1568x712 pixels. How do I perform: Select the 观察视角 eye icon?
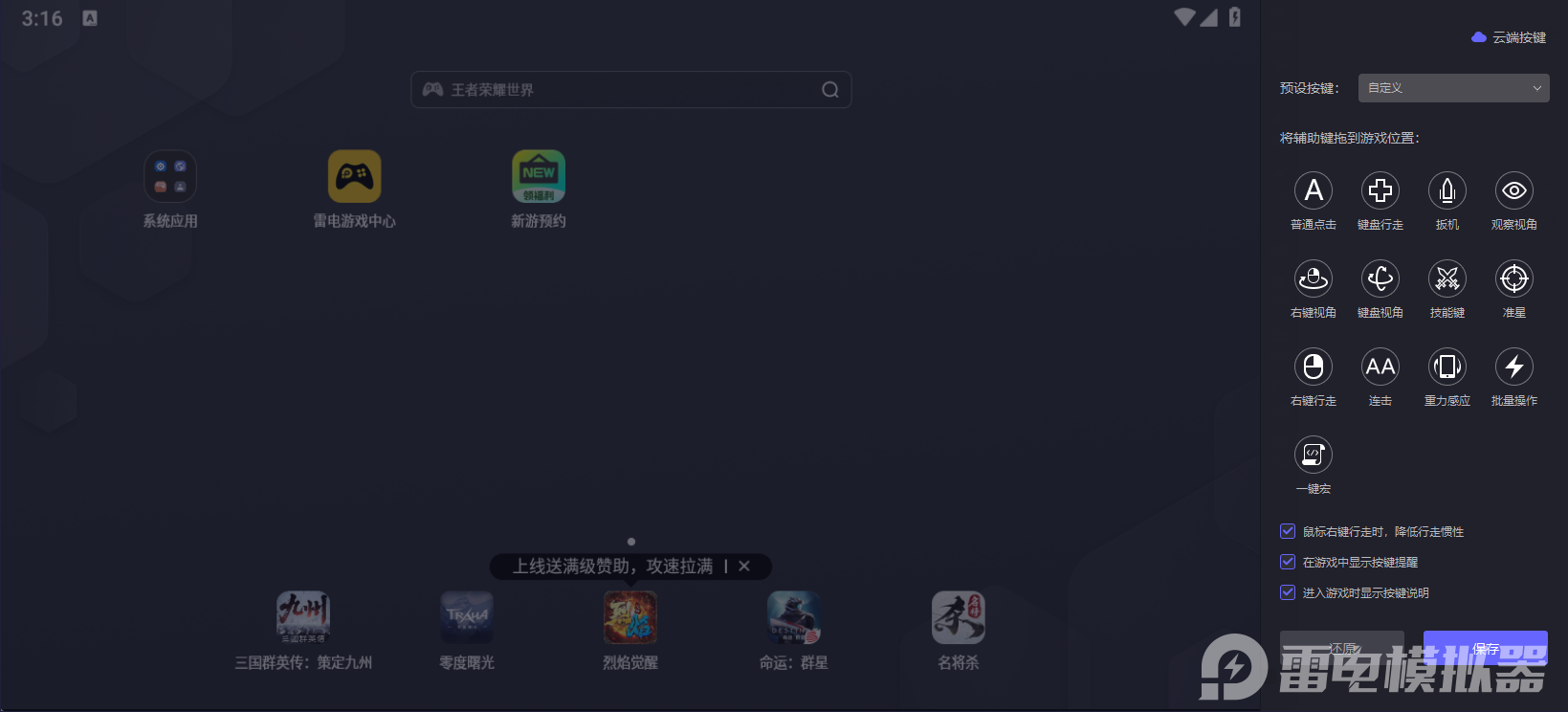click(1514, 190)
